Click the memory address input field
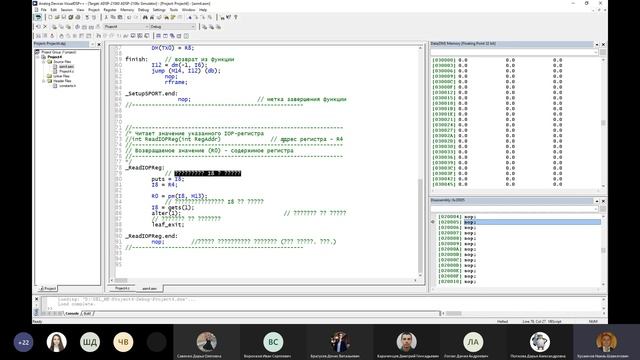 [x=514, y=52]
